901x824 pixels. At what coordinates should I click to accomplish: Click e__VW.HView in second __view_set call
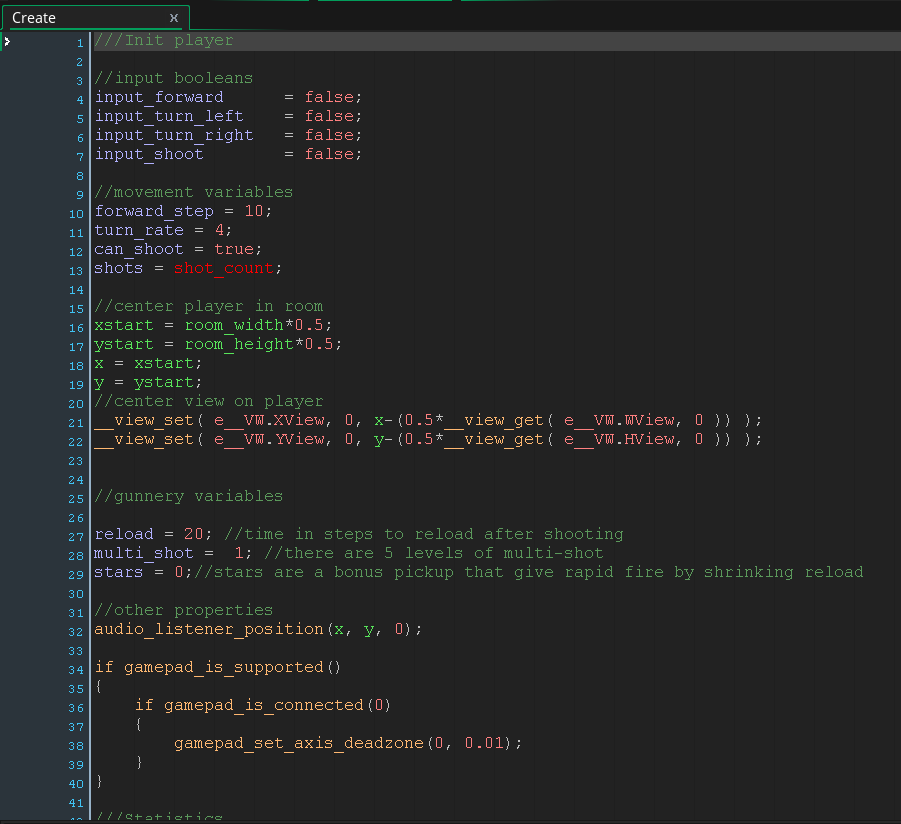(x=619, y=439)
